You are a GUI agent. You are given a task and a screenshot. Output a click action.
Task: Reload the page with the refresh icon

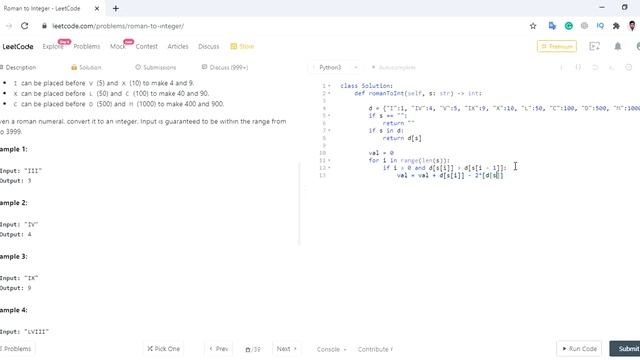point(24,26)
